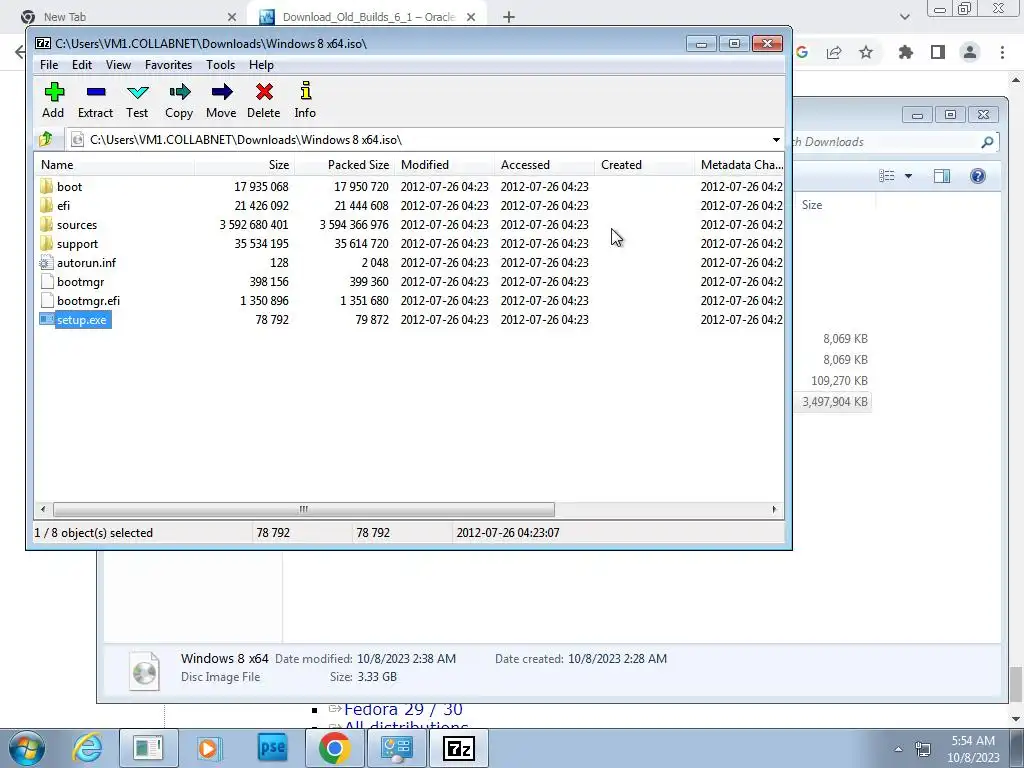Select the autorun.inf file icon
Screen dimensions: 1024x768
46,263
